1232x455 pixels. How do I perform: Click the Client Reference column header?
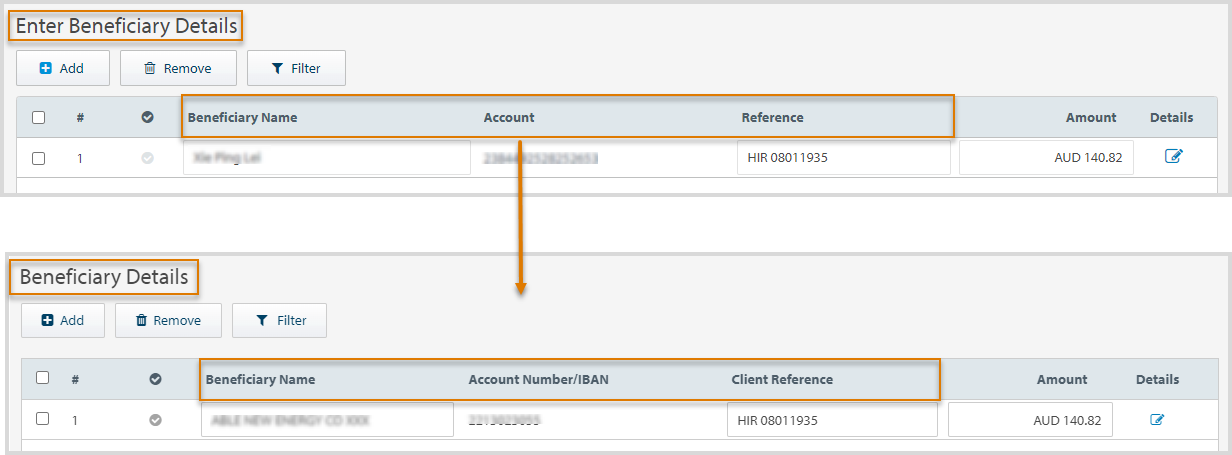click(782, 380)
